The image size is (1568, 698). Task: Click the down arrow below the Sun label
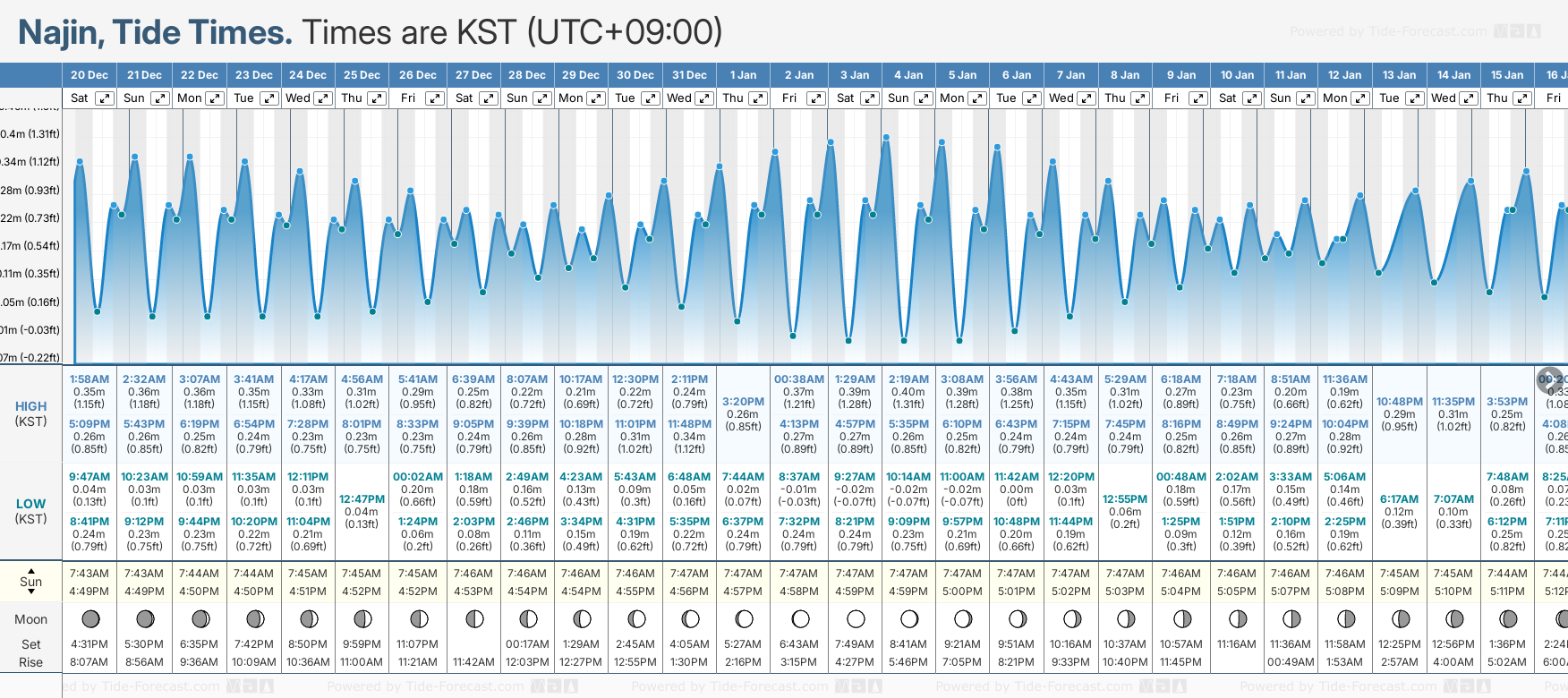click(x=31, y=593)
